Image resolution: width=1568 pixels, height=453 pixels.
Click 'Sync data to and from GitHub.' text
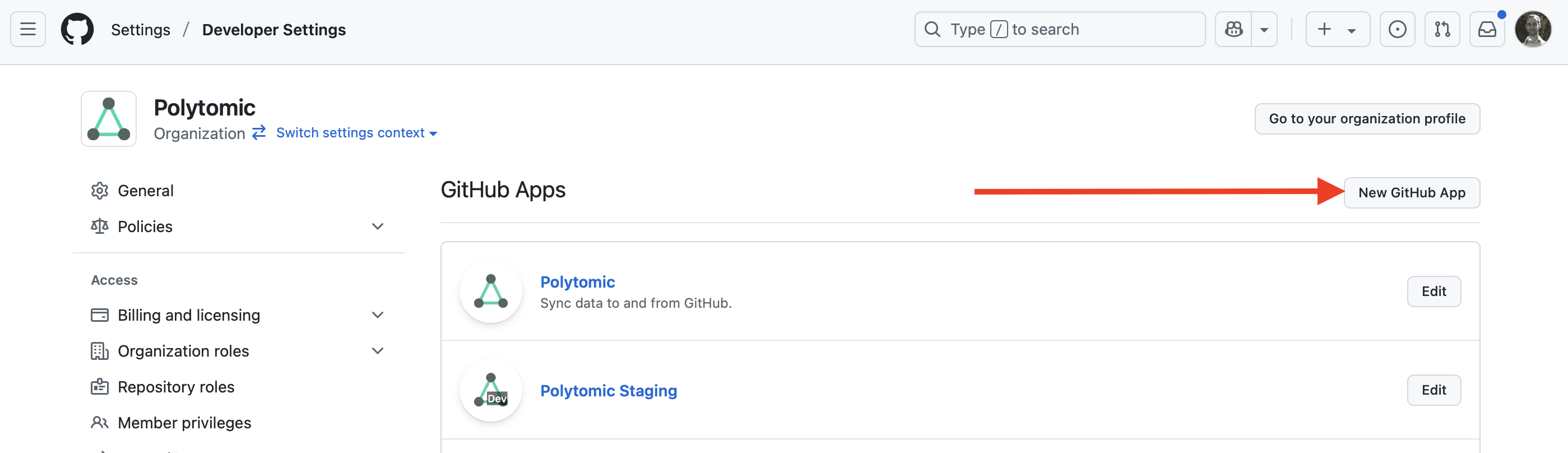(x=636, y=303)
